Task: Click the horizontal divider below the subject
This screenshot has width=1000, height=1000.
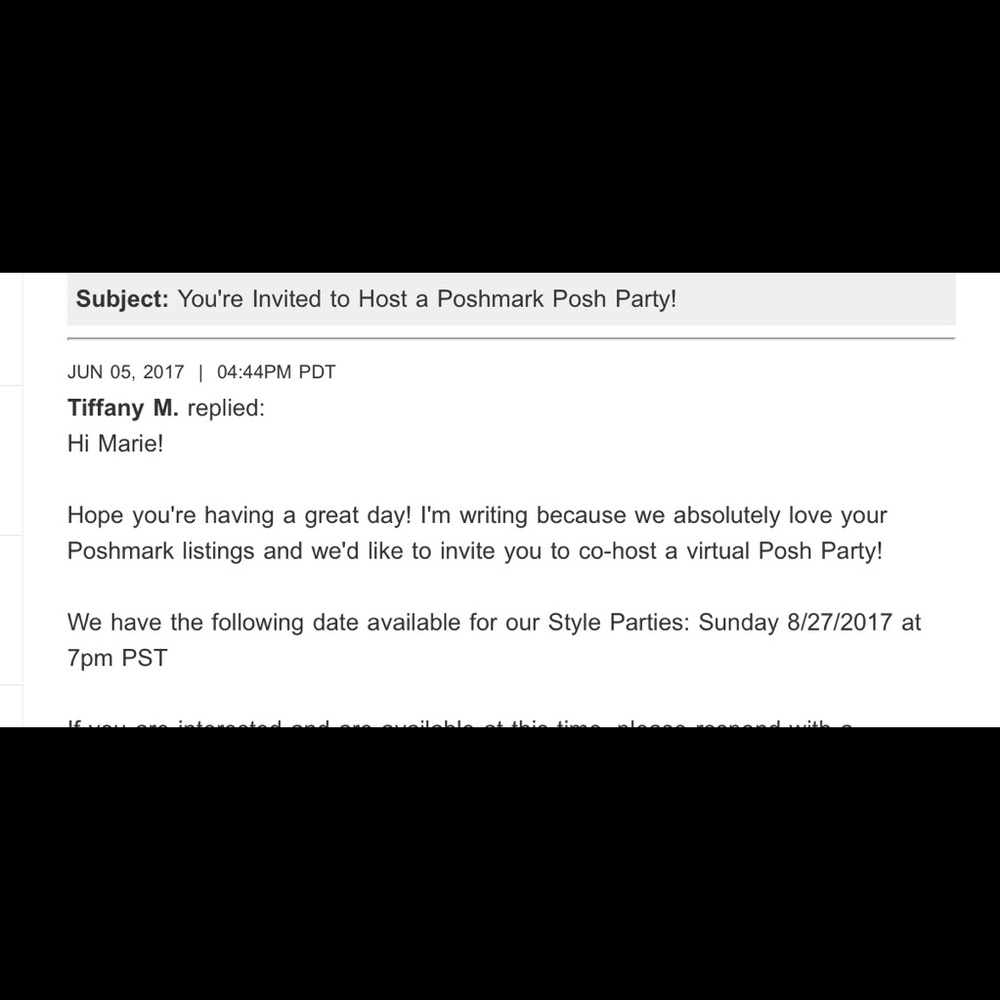Action: tap(511, 338)
